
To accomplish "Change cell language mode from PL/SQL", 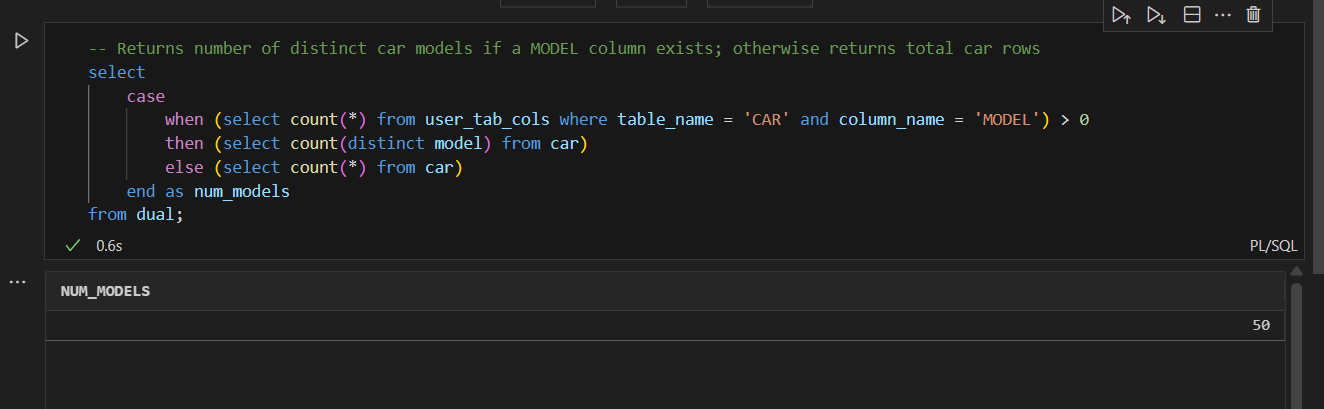I will pyautogui.click(x=1272, y=245).
